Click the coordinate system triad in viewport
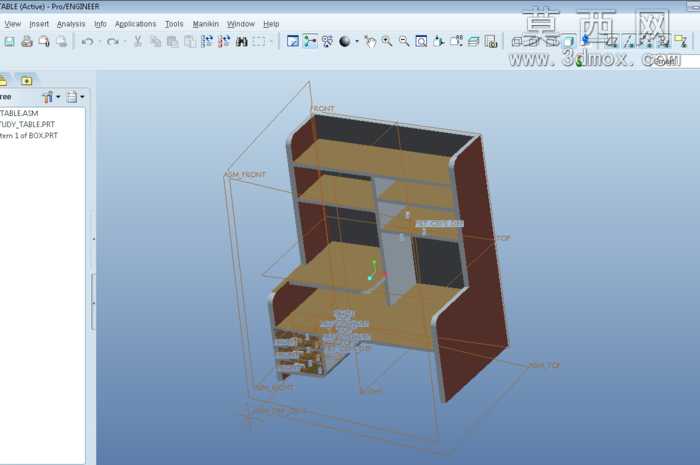 377,270
